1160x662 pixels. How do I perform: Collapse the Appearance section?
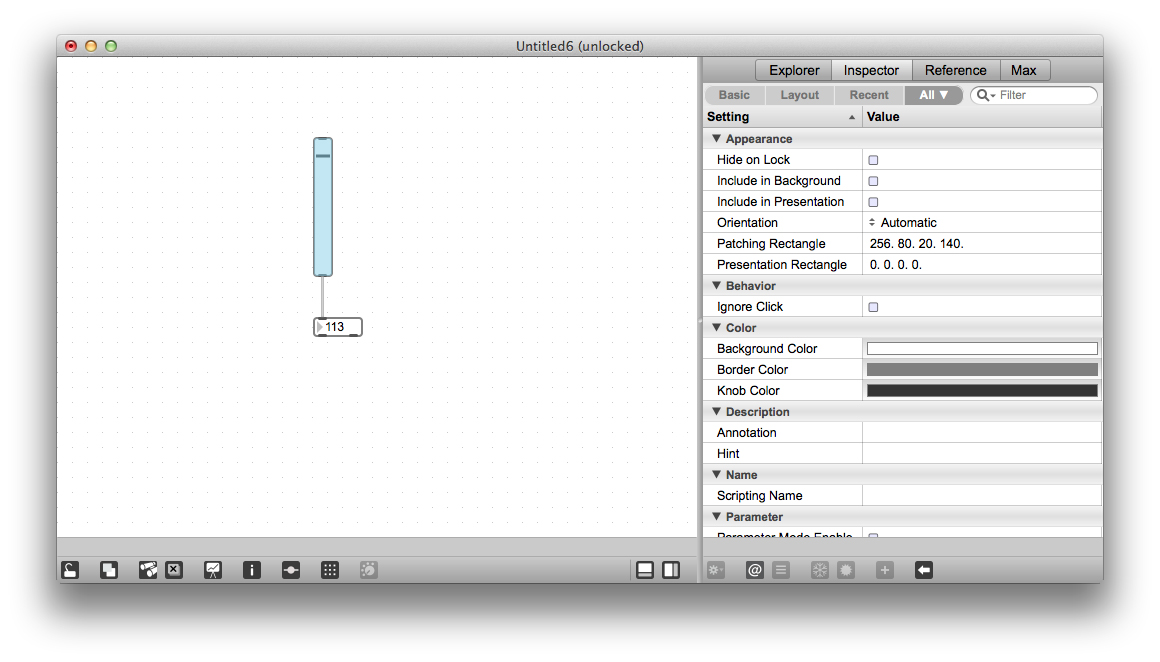click(x=716, y=138)
